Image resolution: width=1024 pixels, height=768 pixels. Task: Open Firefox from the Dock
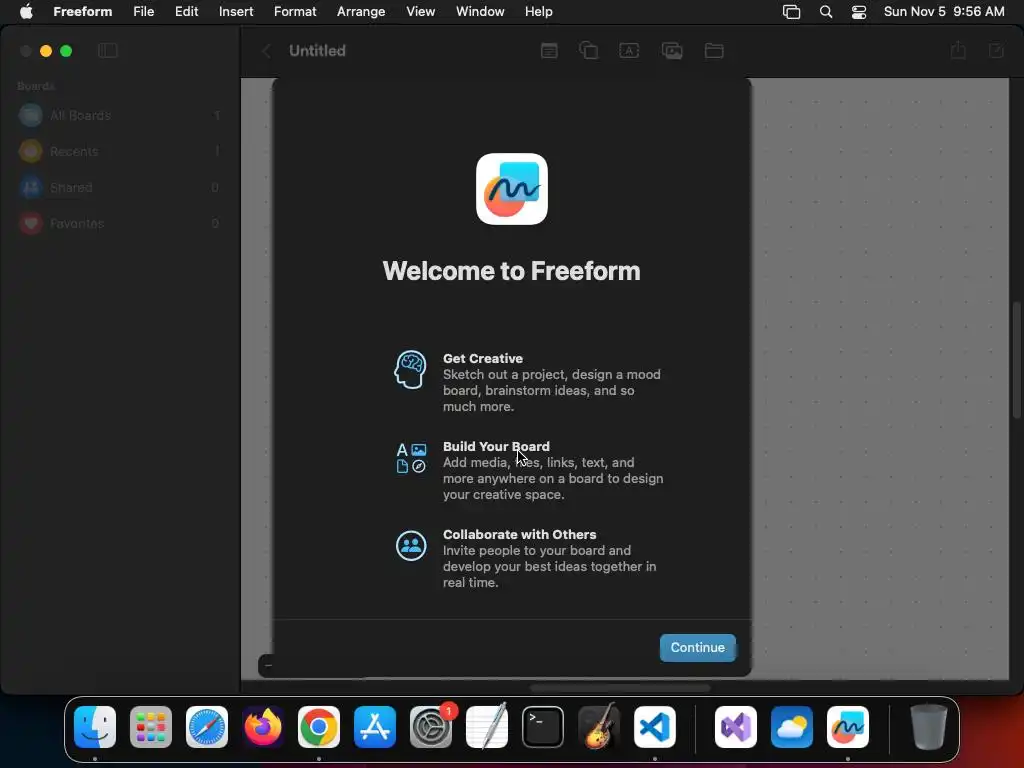(263, 727)
